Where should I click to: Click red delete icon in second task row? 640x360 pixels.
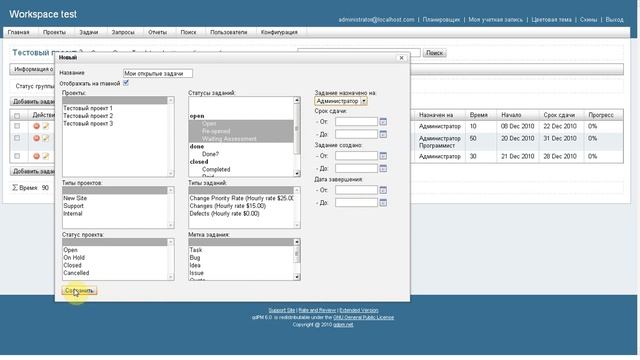pos(36,138)
